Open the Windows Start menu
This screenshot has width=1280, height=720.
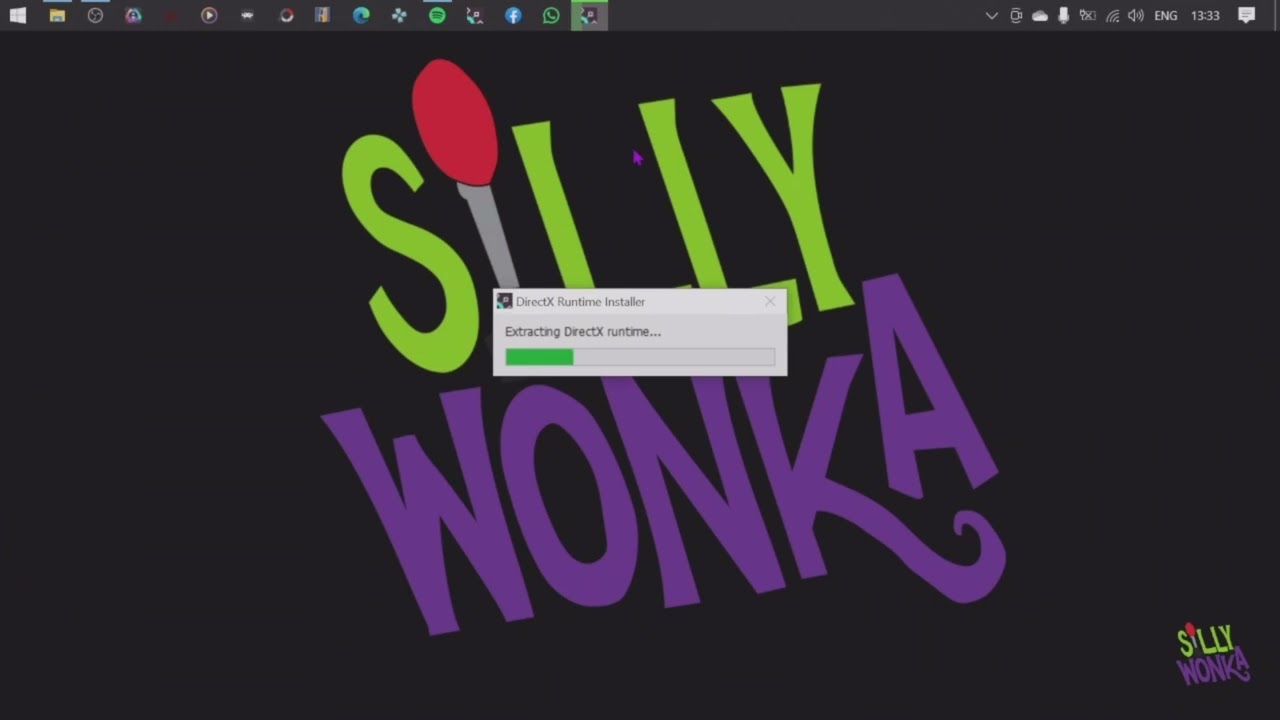point(18,15)
